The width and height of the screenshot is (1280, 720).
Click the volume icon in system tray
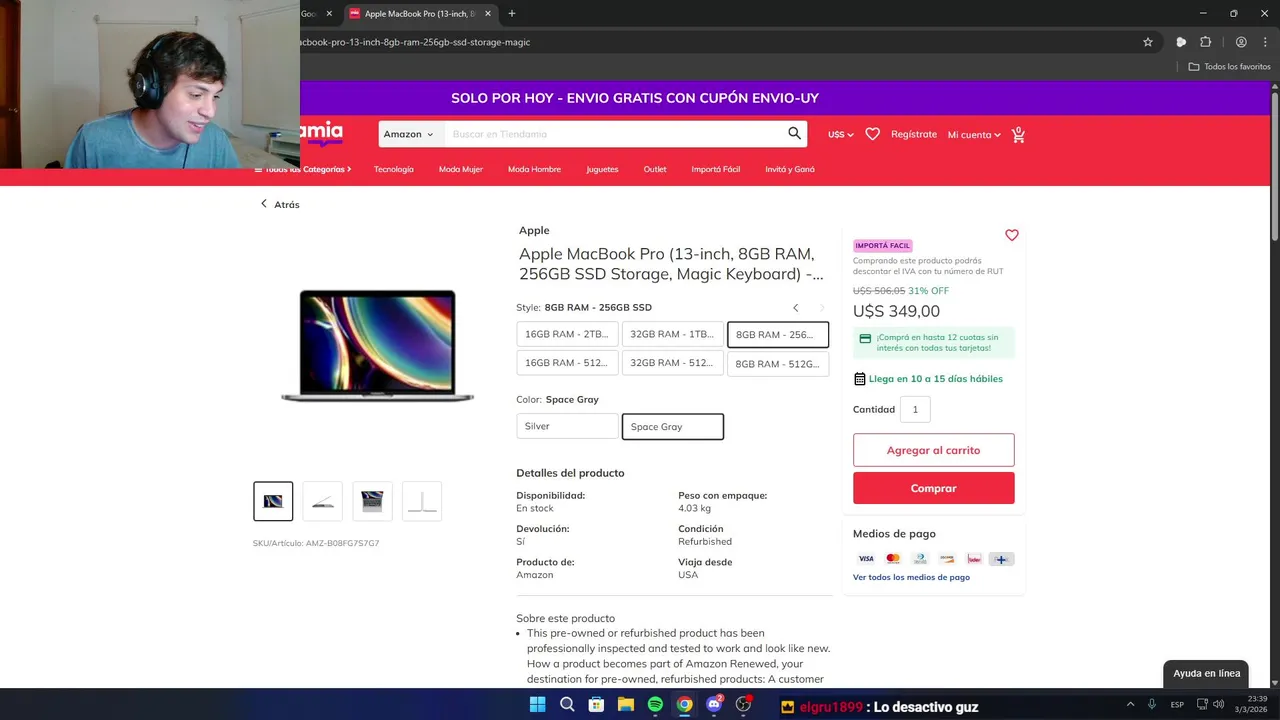(1218, 704)
